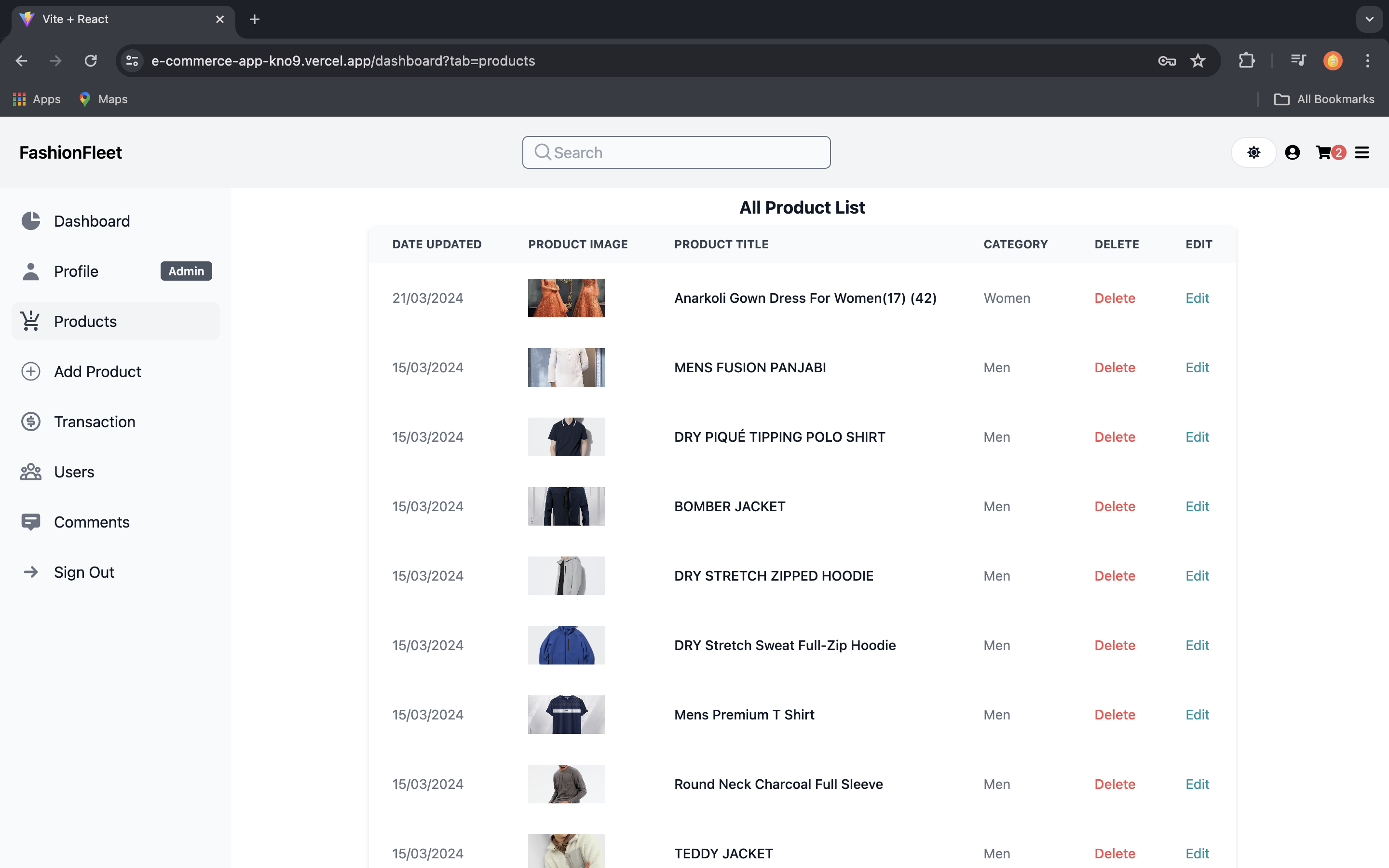Image resolution: width=1389 pixels, height=868 pixels.
Task: Go back with the browser back arrow
Action: [x=21, y=60]
